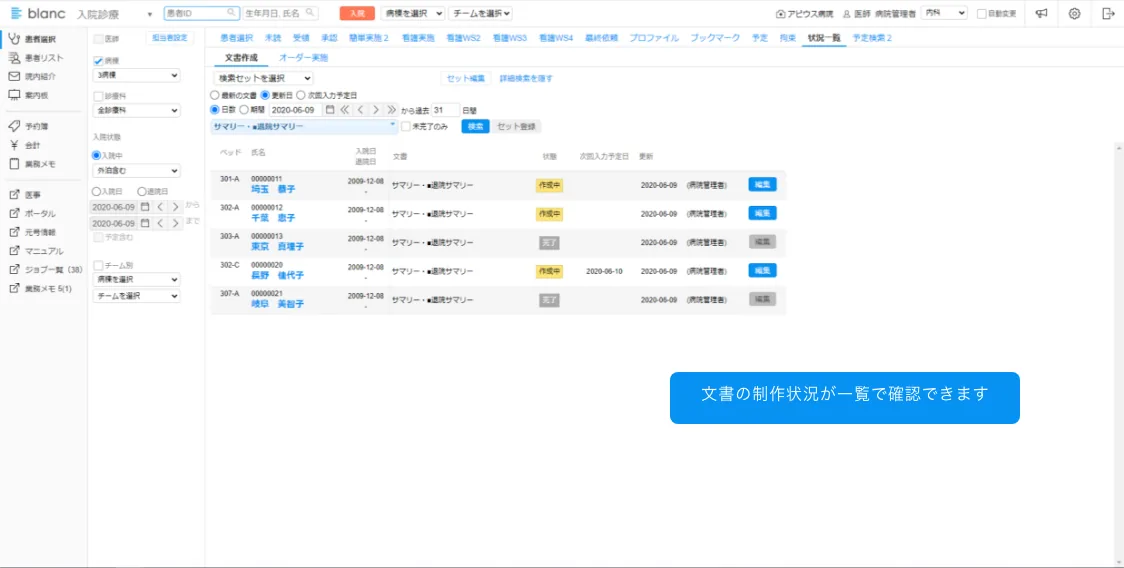
Task: Open patient 長野 佳代子 link
Action: (277, 275)
